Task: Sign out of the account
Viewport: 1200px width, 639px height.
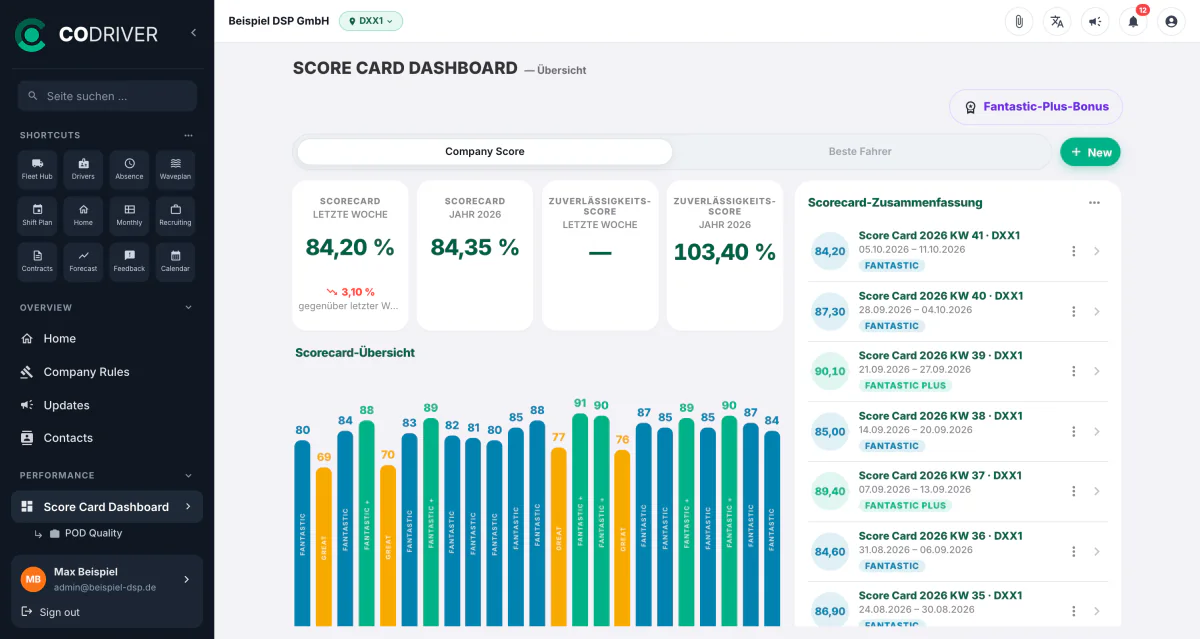Action: (50, 612)
